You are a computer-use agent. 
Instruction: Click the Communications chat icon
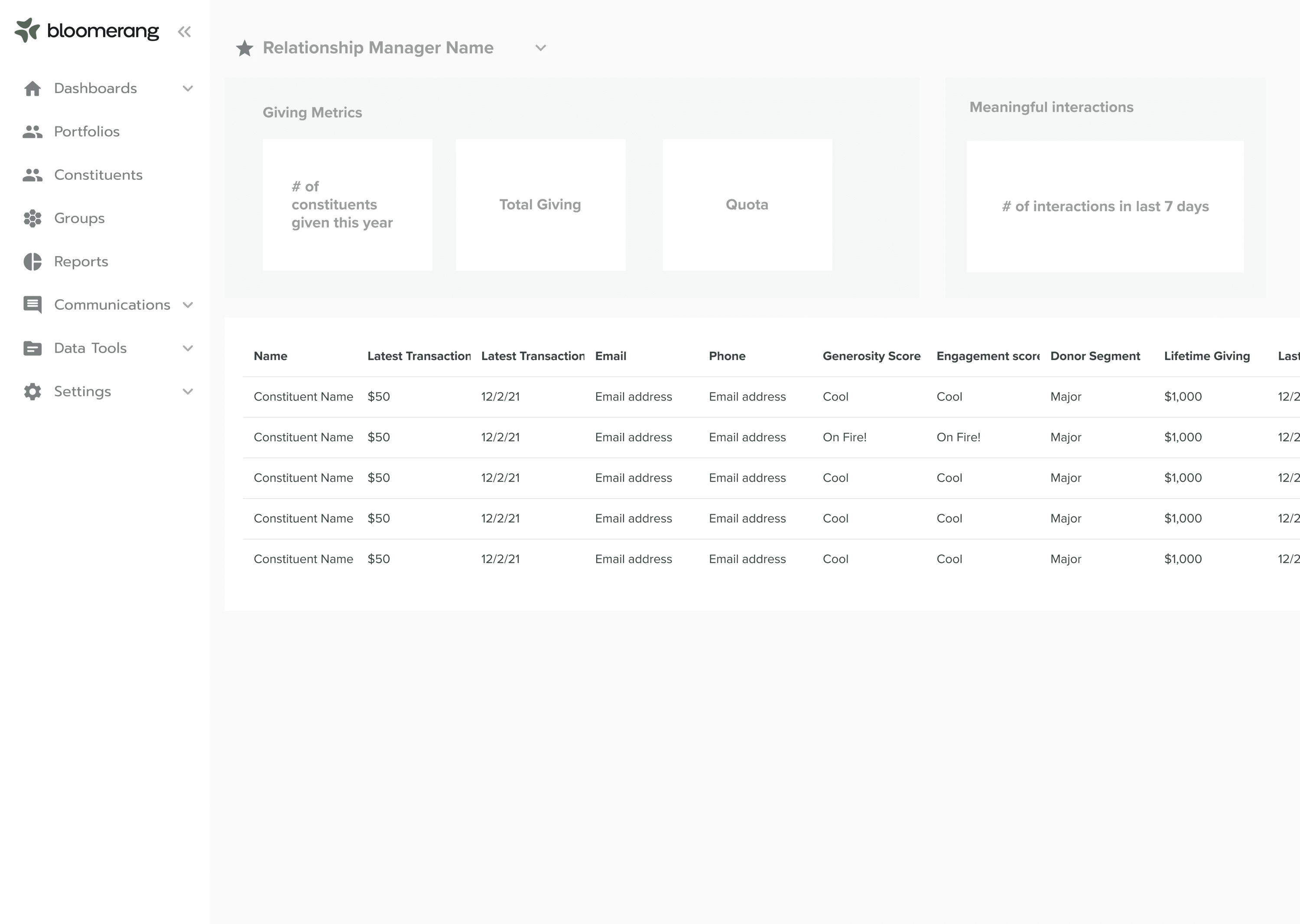(32, 305)
